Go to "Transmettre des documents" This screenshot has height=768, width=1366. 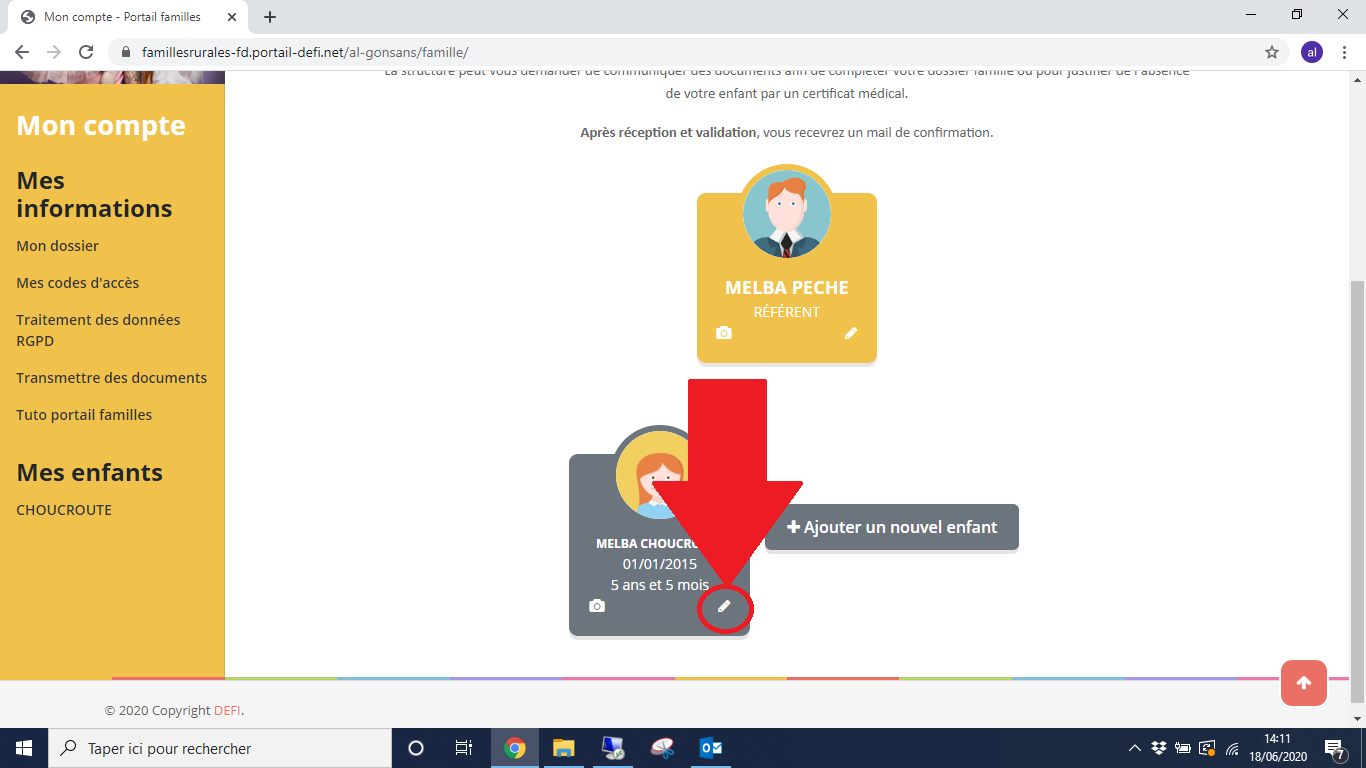pos(111,378)
